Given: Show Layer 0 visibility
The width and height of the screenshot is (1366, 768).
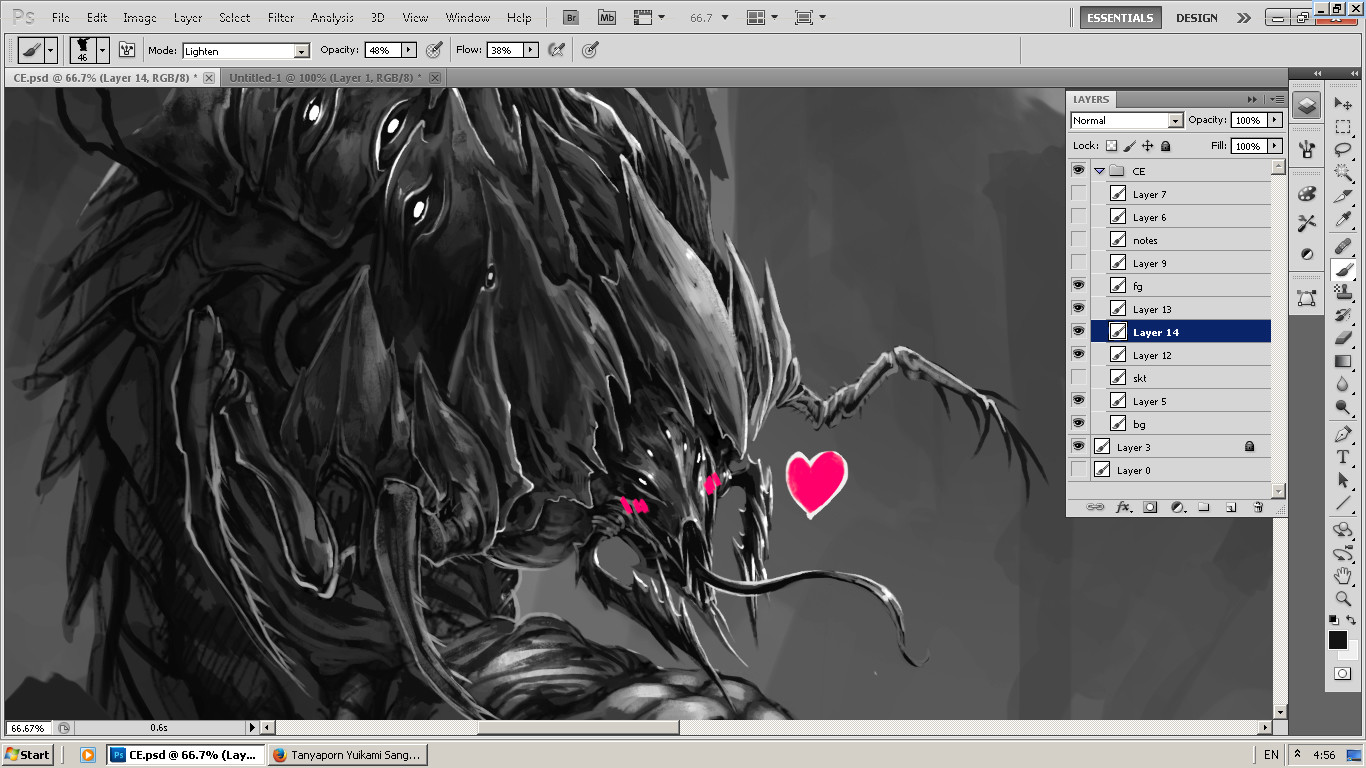Looking at the screenshot, I should (1078, 470).
